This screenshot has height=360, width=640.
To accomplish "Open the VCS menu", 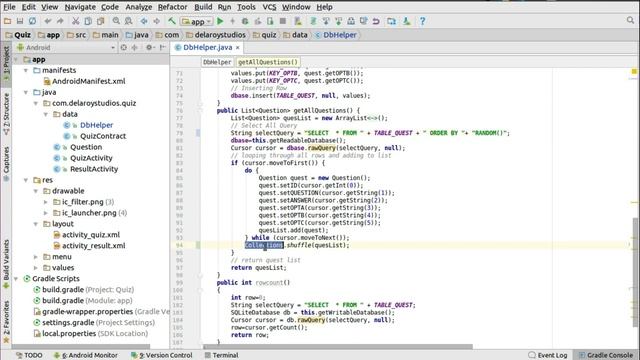I will pyautogui.click(x=269, y=7).
